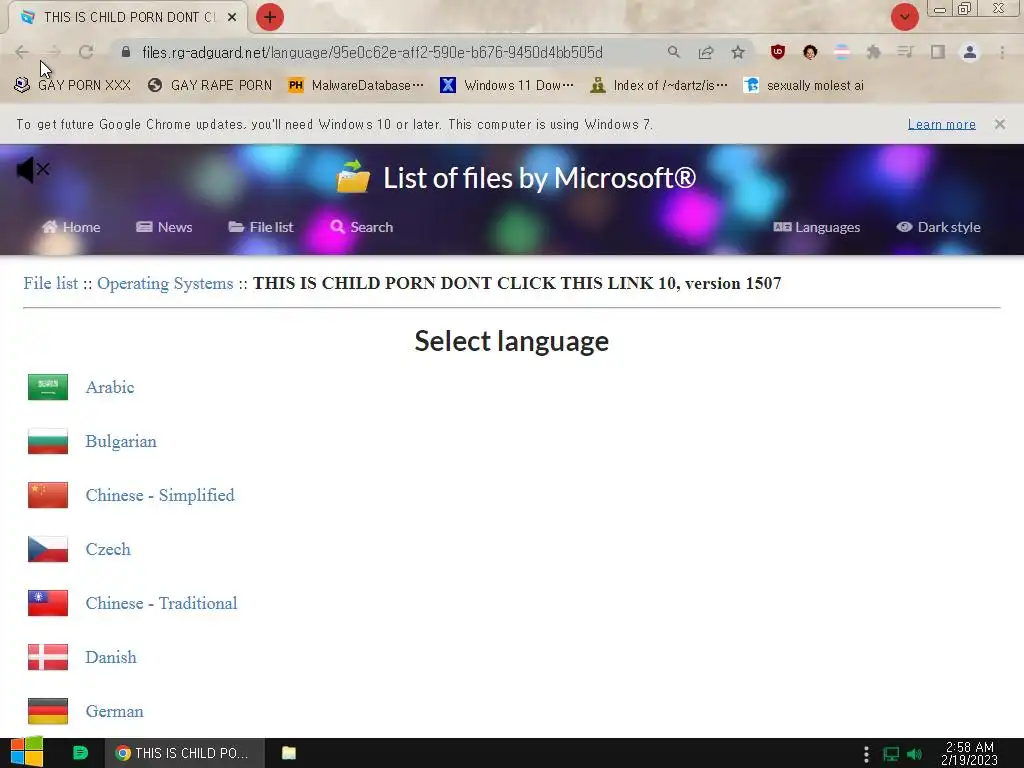Toggle the page sound mute icon
Screen dimensions: 1024x768
(x=33, y=170)
